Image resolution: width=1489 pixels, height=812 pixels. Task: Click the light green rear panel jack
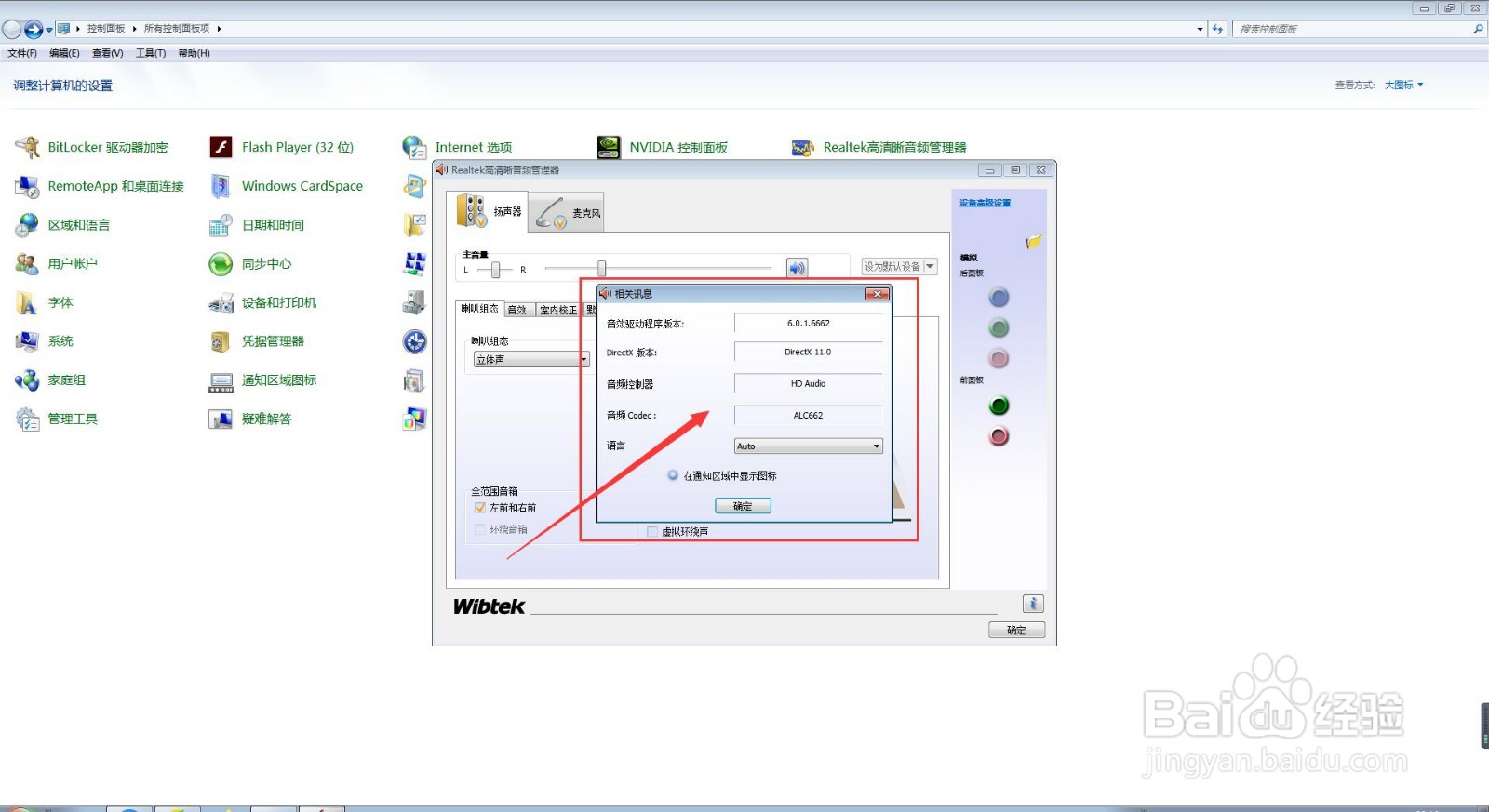999,327
